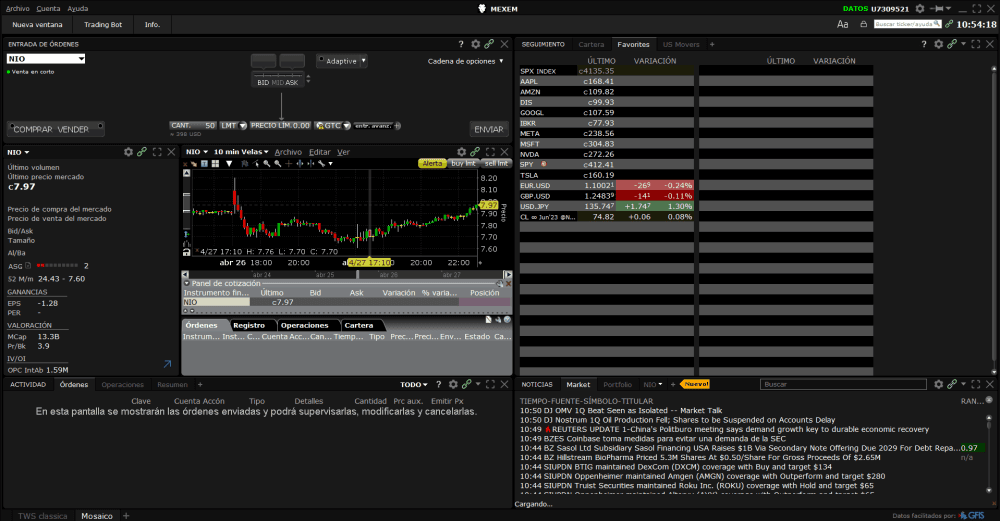This screenshot has height=521, width=1000.
Task: Select BID price on price wand
Action: (263, 82)
